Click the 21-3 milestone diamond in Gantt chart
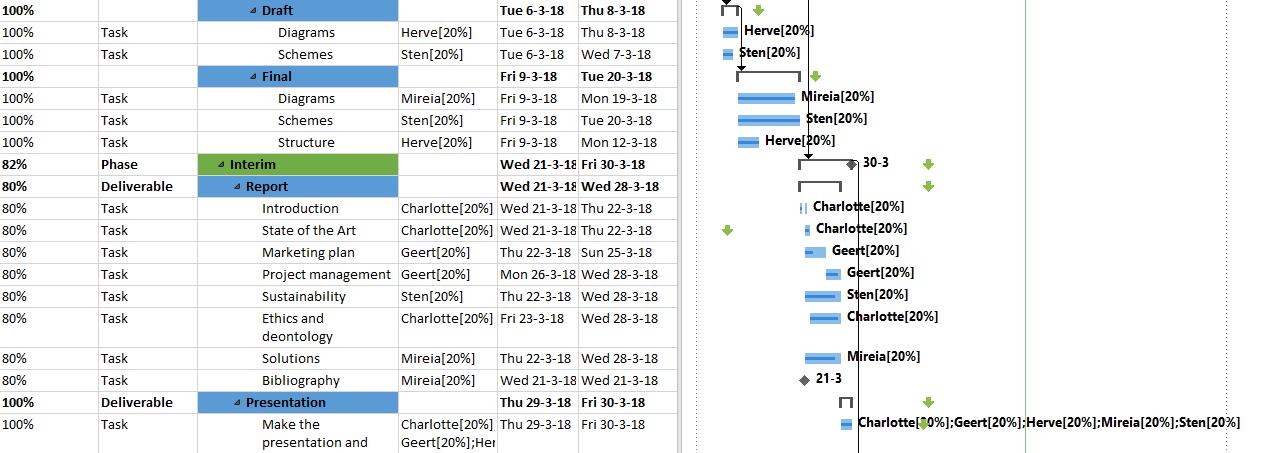Screen dimensions: 1276x453 pos(804,379)
